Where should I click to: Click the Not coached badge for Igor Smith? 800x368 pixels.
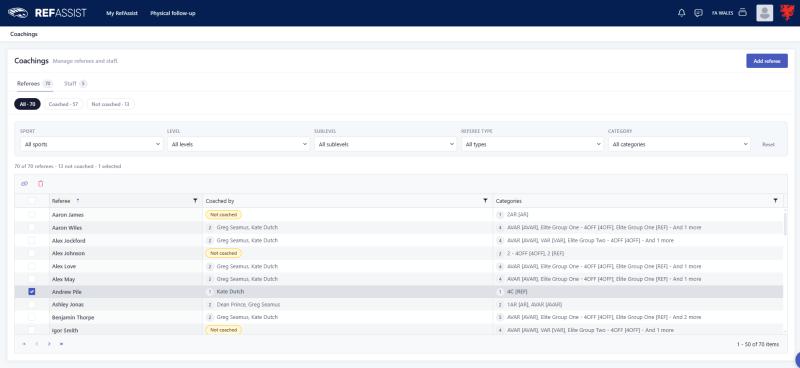coord(223,330)
